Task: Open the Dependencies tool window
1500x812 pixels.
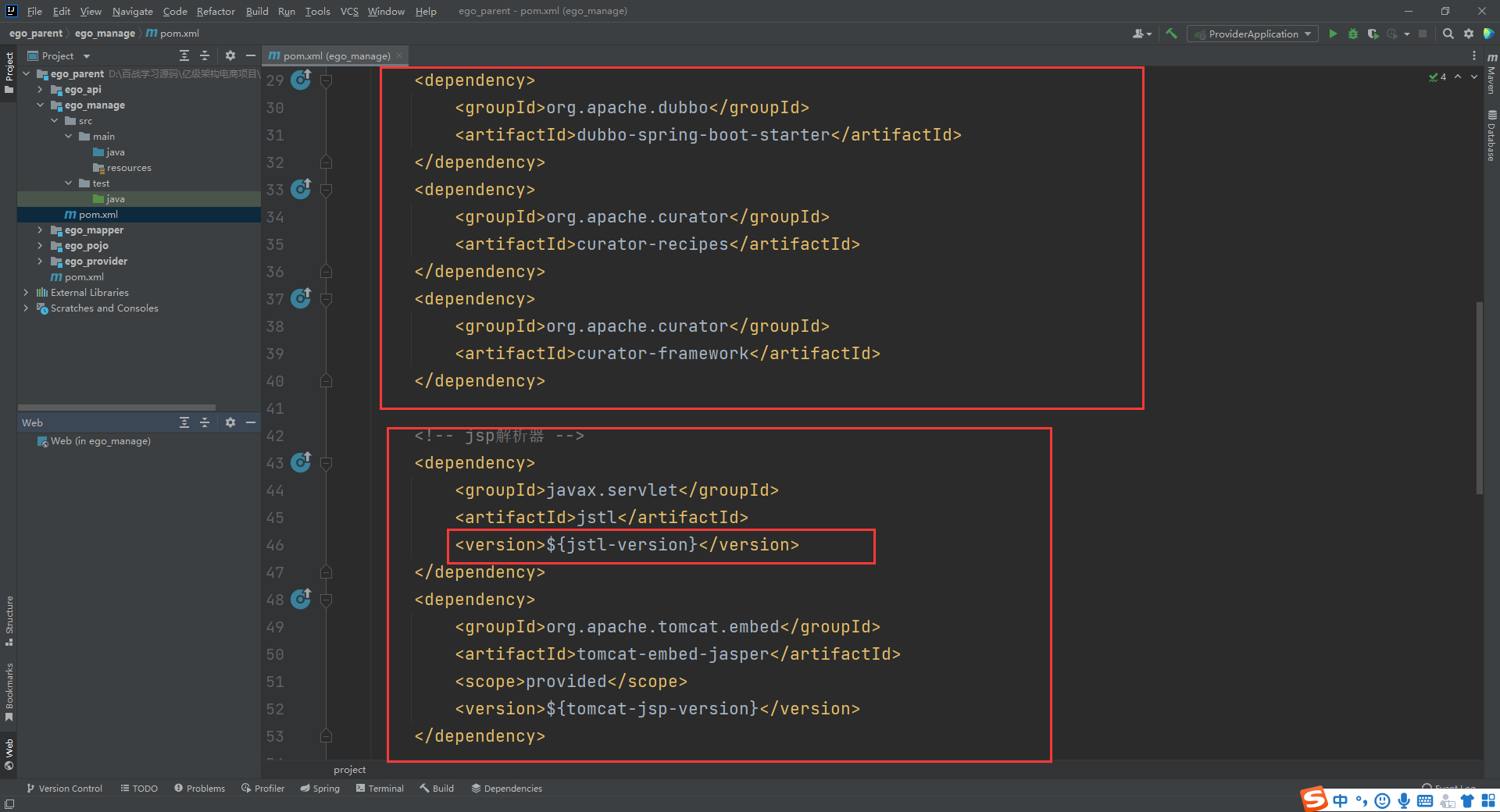Action: (x=506, y=788)
